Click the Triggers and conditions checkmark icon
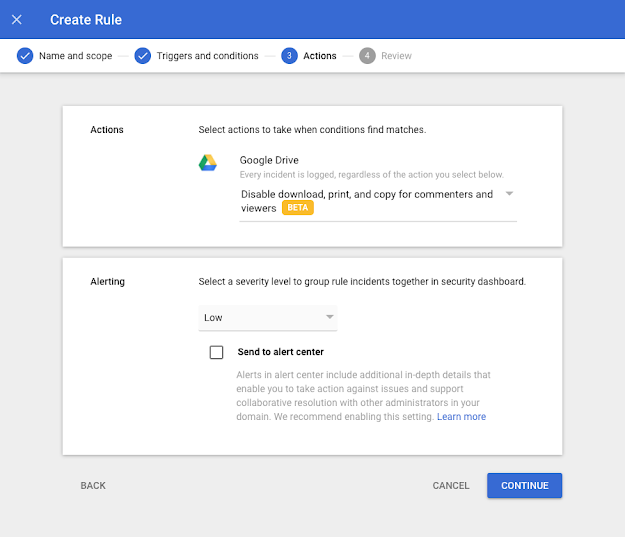625x537 pixels. pyautogui.click(x=142, y=56)
